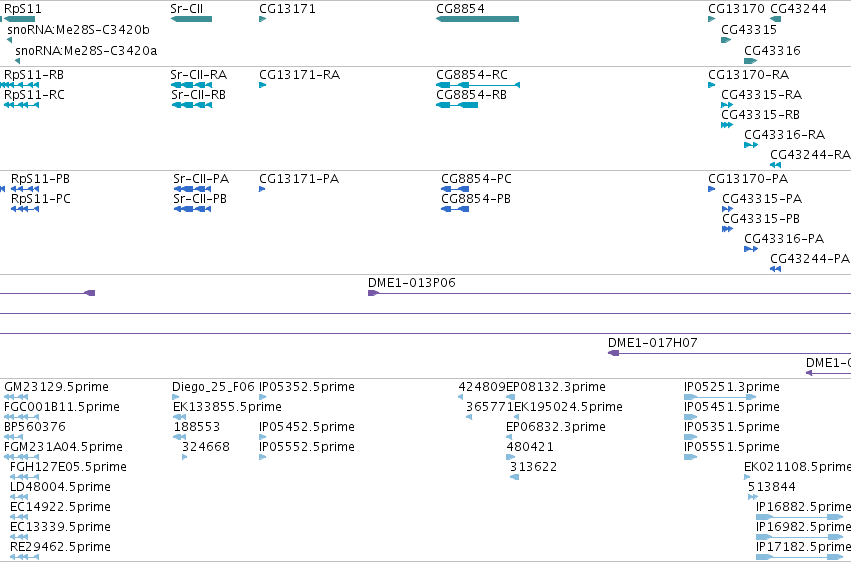The height and width of the screenshot is (562, 851).
Task: Select CG43315-PA protein label
Action: coord(762,199)
